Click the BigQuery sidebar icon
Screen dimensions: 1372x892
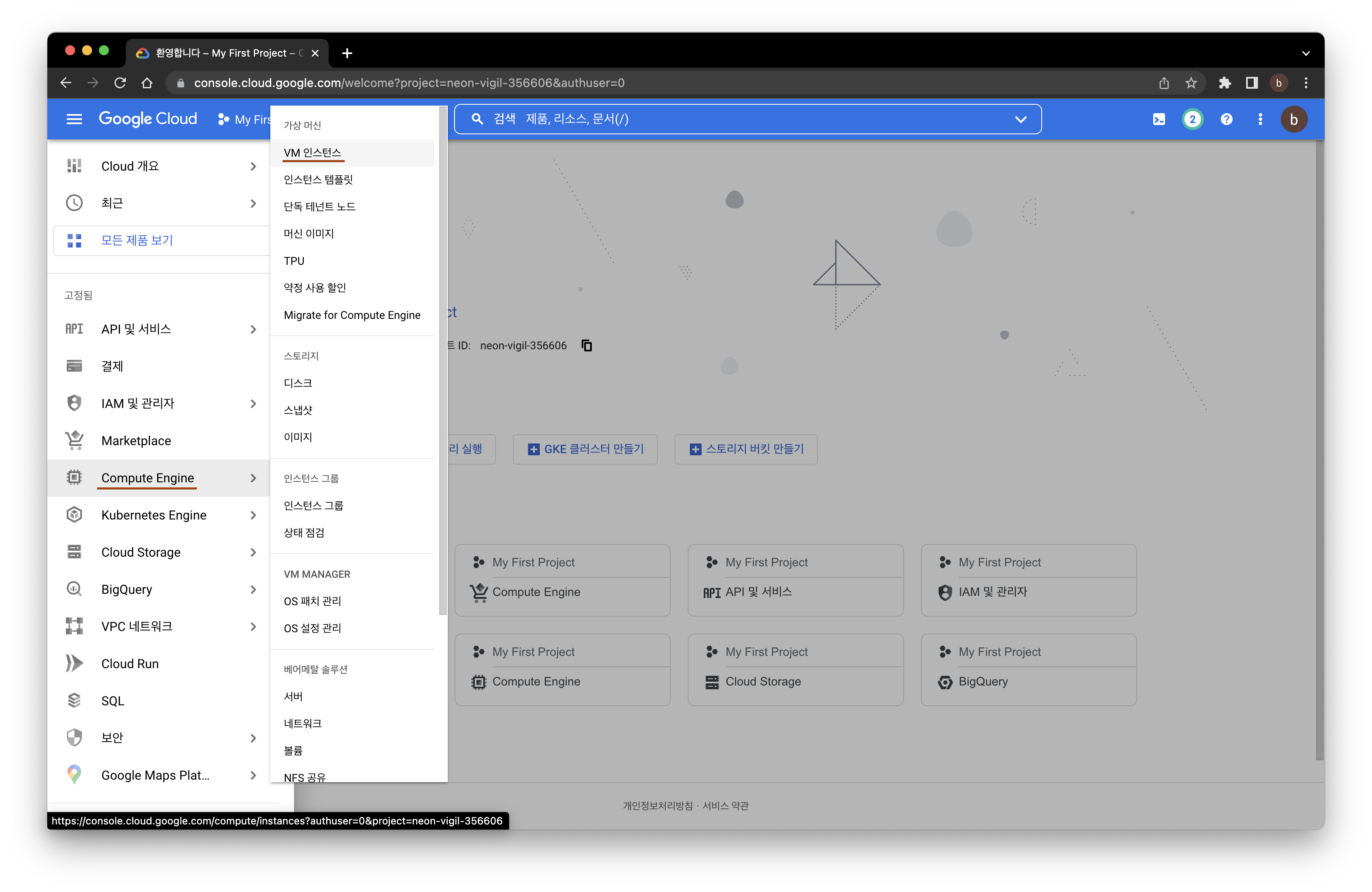click(74, 589)
